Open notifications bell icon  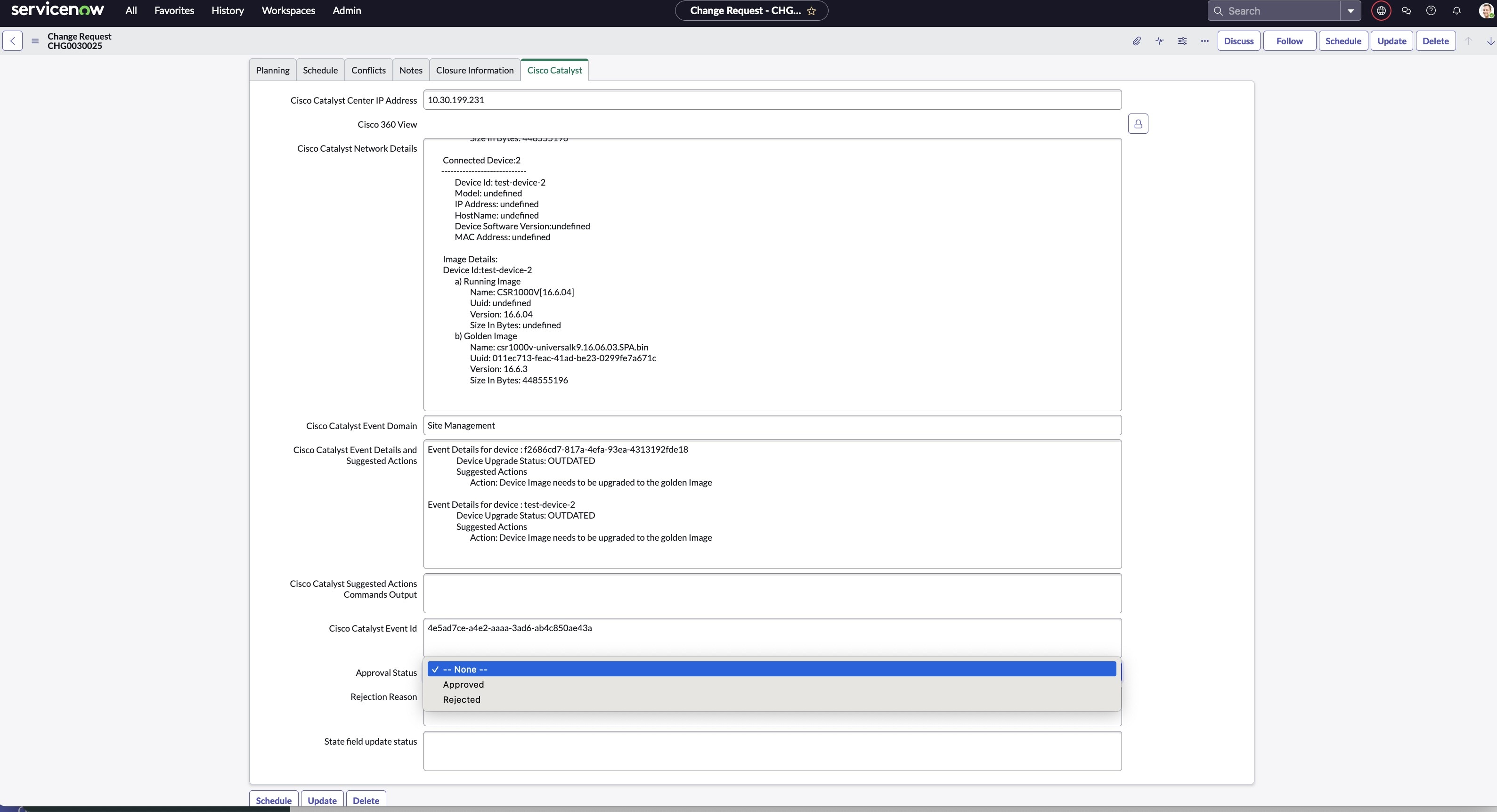click(1457, 10)
